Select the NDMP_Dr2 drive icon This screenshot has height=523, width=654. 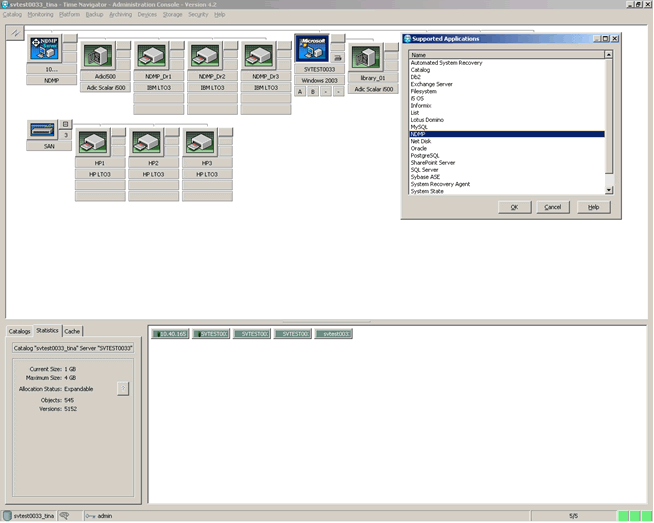[205, 56]
